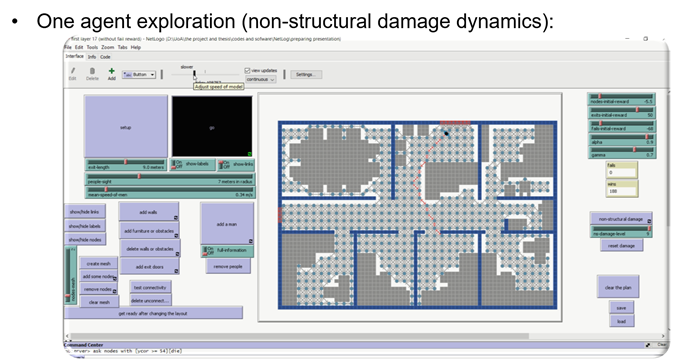
Task: Click the red exit door on left wall
Action: [x=280, y=215]
